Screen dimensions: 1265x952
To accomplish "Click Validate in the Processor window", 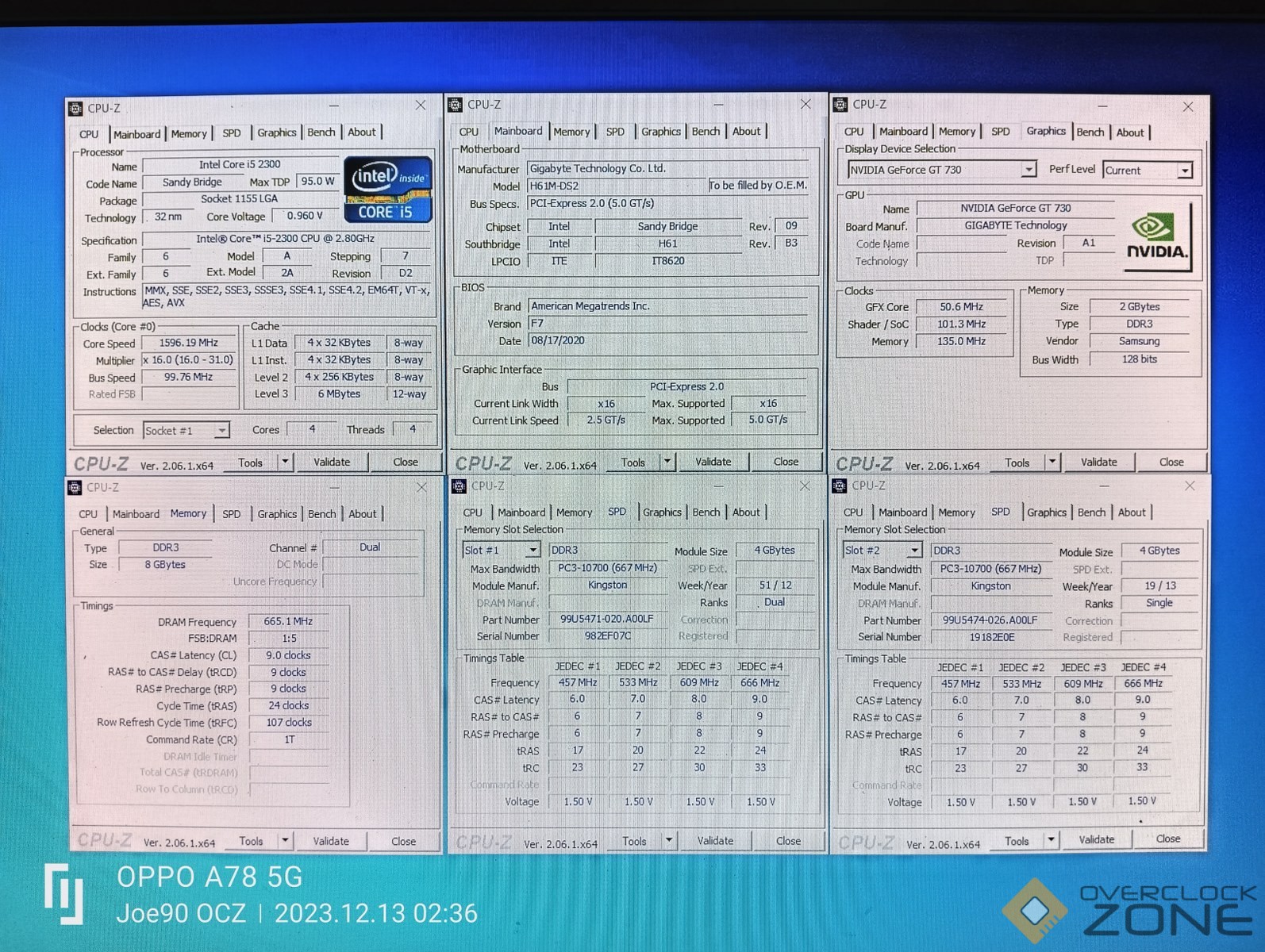I will point(332,462).
